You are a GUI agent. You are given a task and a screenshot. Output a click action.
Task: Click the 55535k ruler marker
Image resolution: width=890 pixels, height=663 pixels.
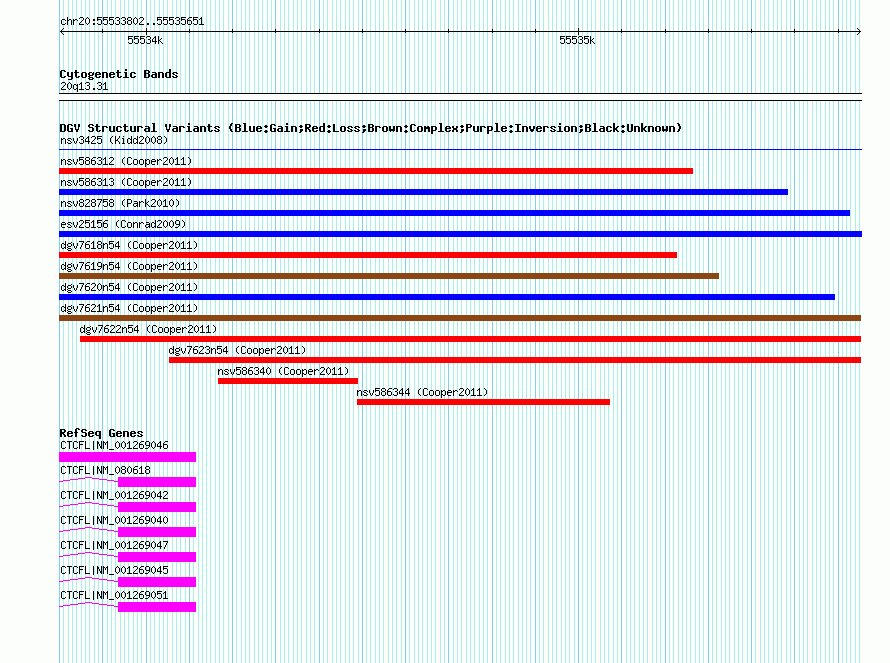coord(577,40)
